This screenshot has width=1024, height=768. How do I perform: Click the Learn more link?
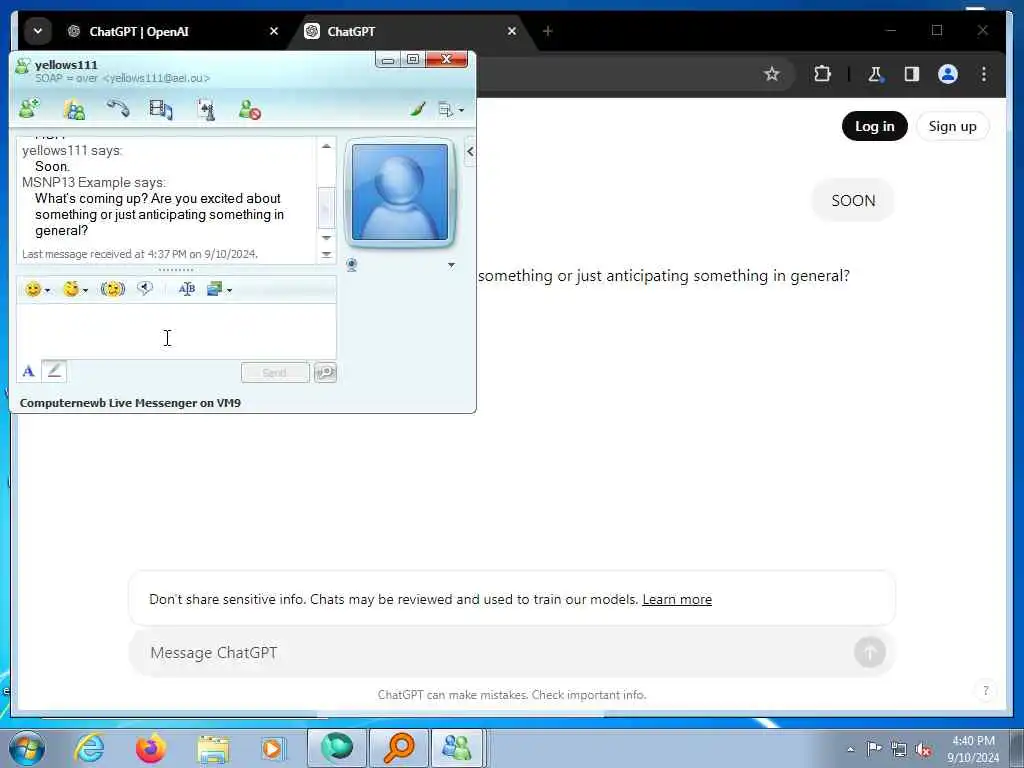pos(677,600)
